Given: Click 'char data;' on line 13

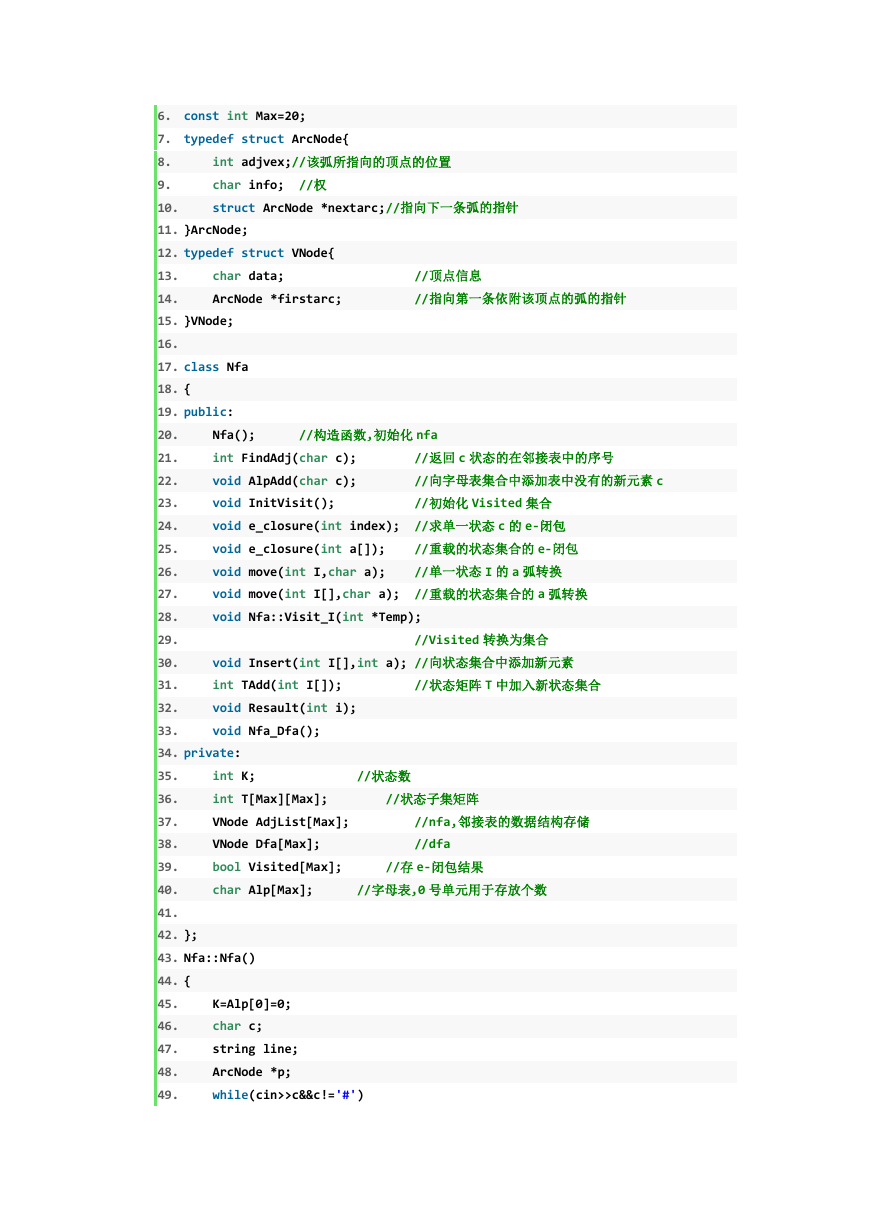Looking at the screenshot, I should [x=248, y=276].
